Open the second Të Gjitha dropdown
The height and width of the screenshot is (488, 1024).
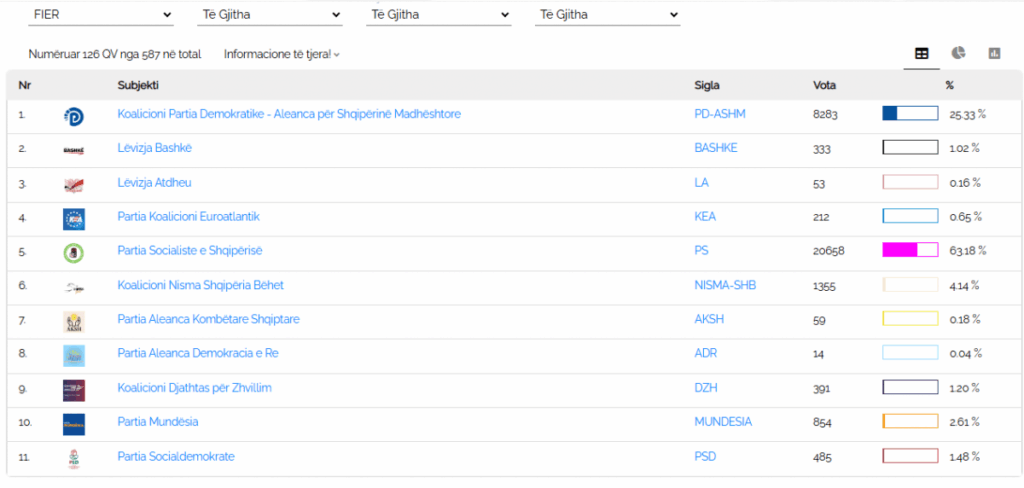pyautogui.click(x=440, y=15)
